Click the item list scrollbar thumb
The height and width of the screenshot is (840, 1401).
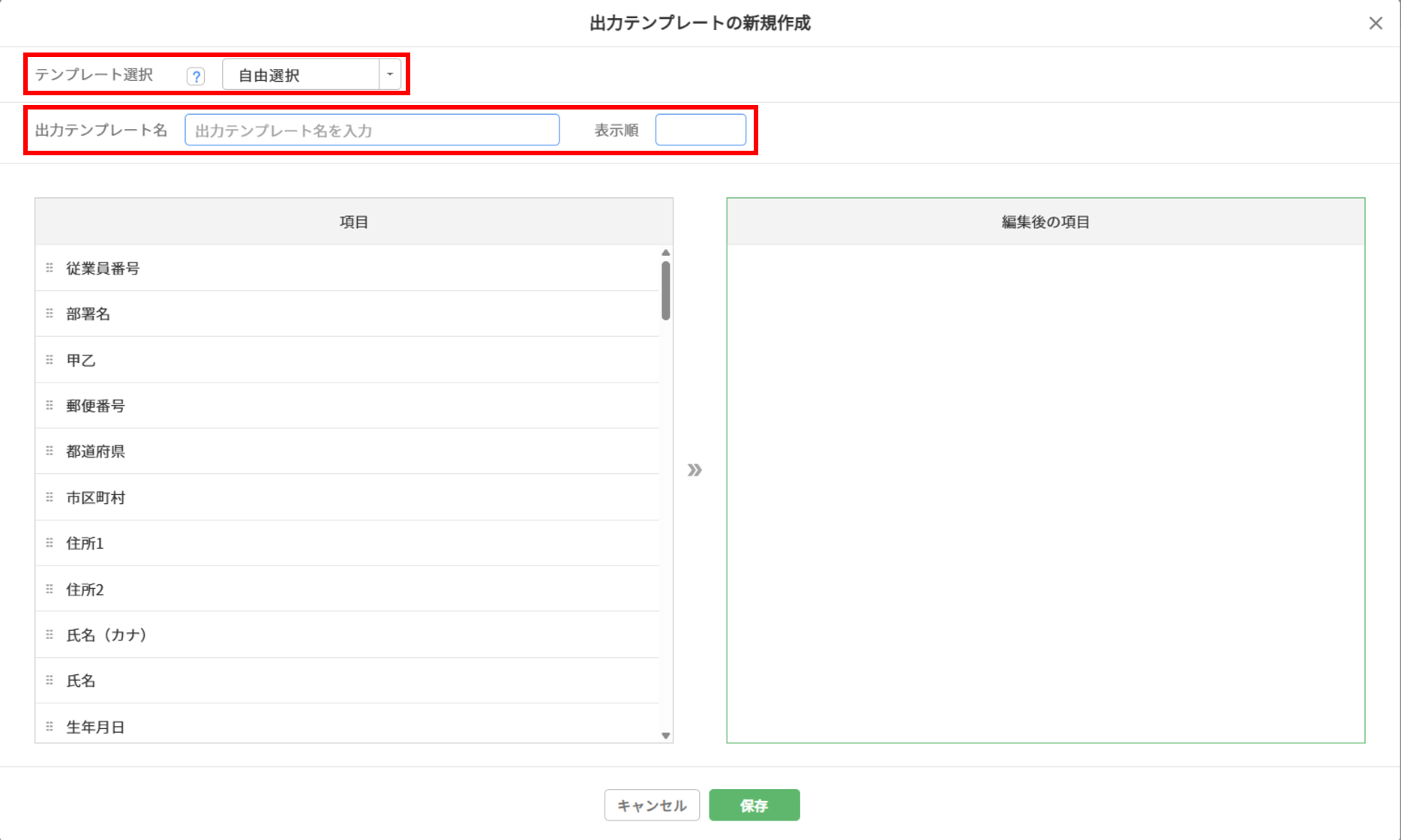pyautogui.click(x=666, y=290)
